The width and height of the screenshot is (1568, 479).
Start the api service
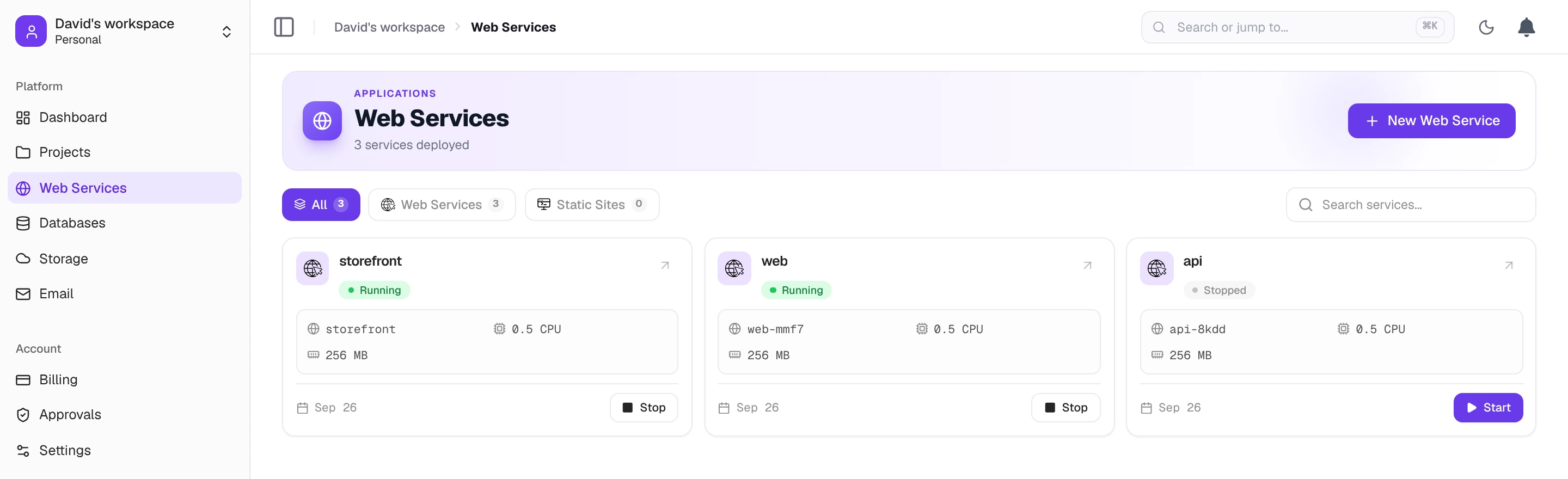pyautogui.click(x=1487, y=408)
